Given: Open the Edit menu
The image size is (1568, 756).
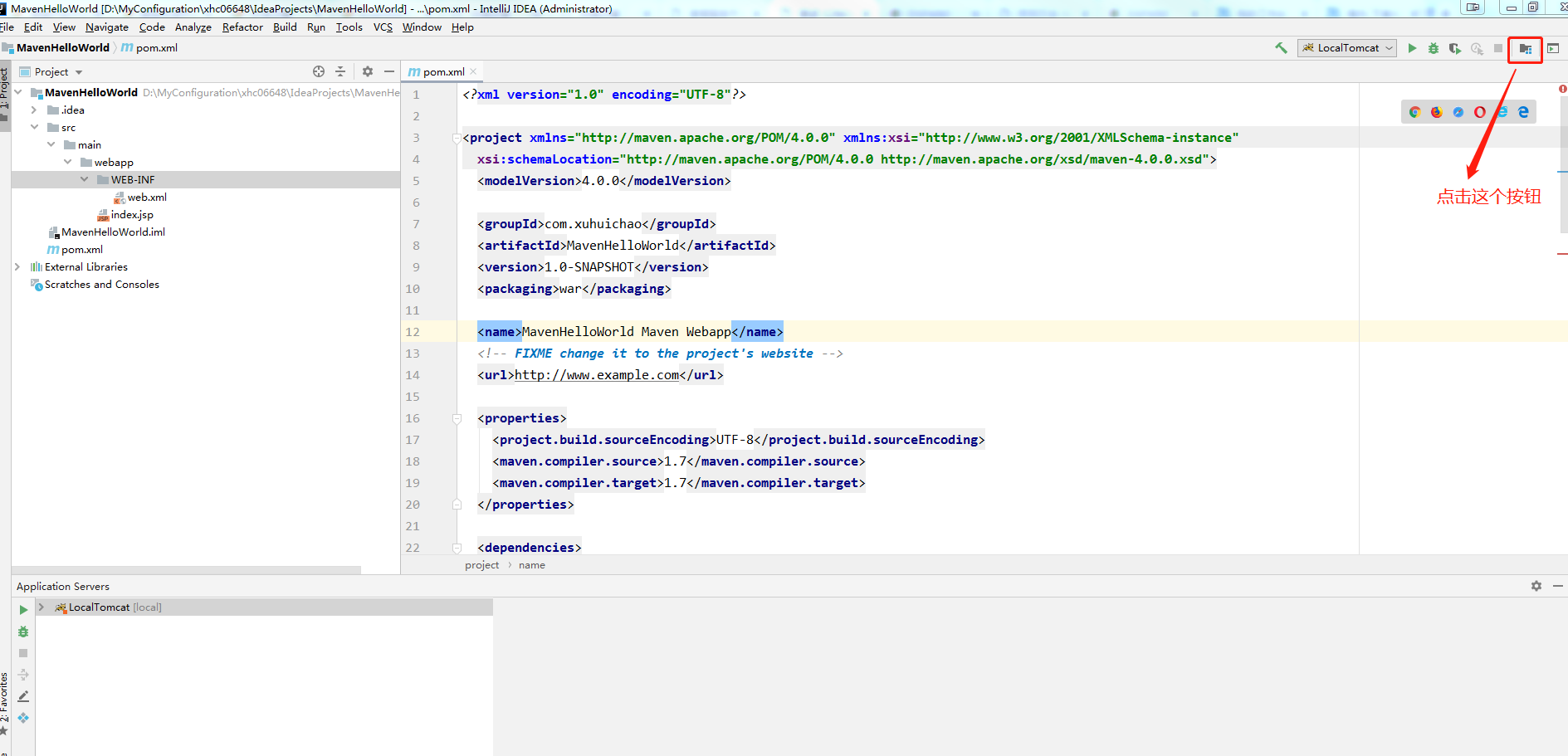Looking at the screenshot, I should click(x=33, y=27).
